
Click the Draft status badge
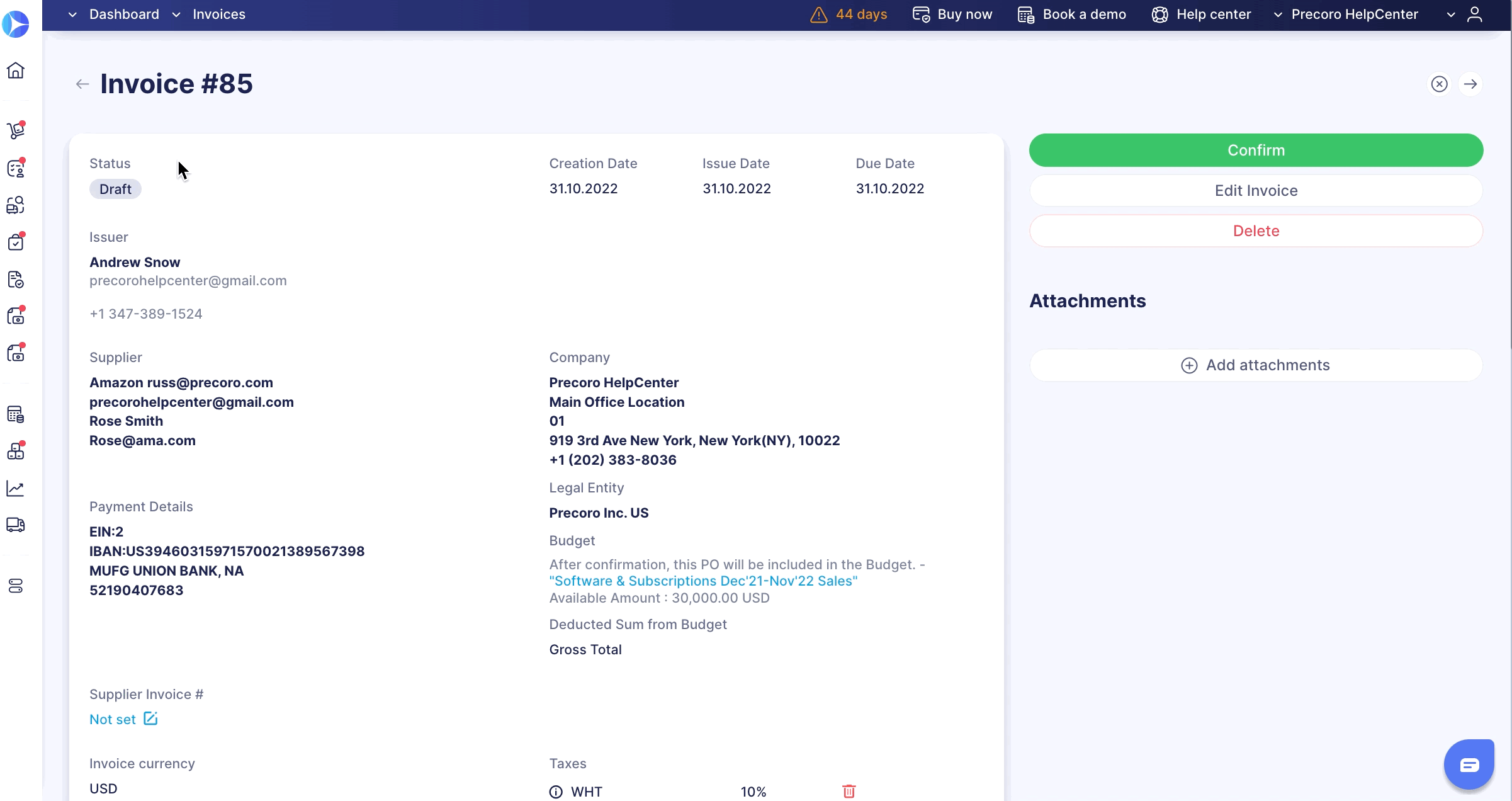115,189
